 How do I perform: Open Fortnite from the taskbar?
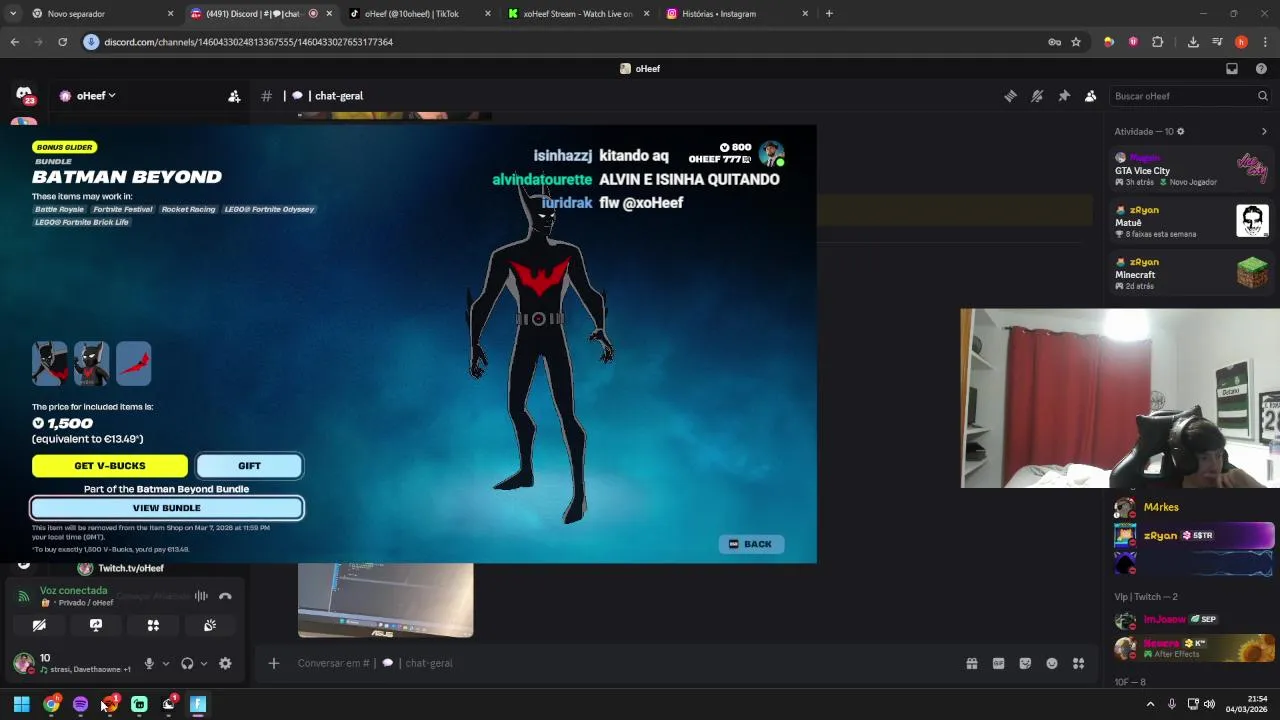198,704
